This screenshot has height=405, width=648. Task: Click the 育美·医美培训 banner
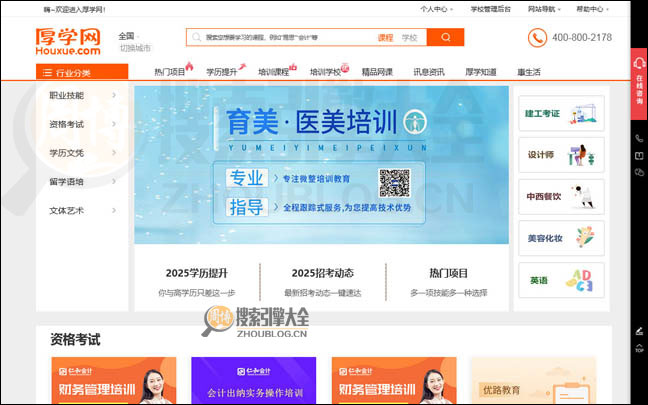point(321,164)
